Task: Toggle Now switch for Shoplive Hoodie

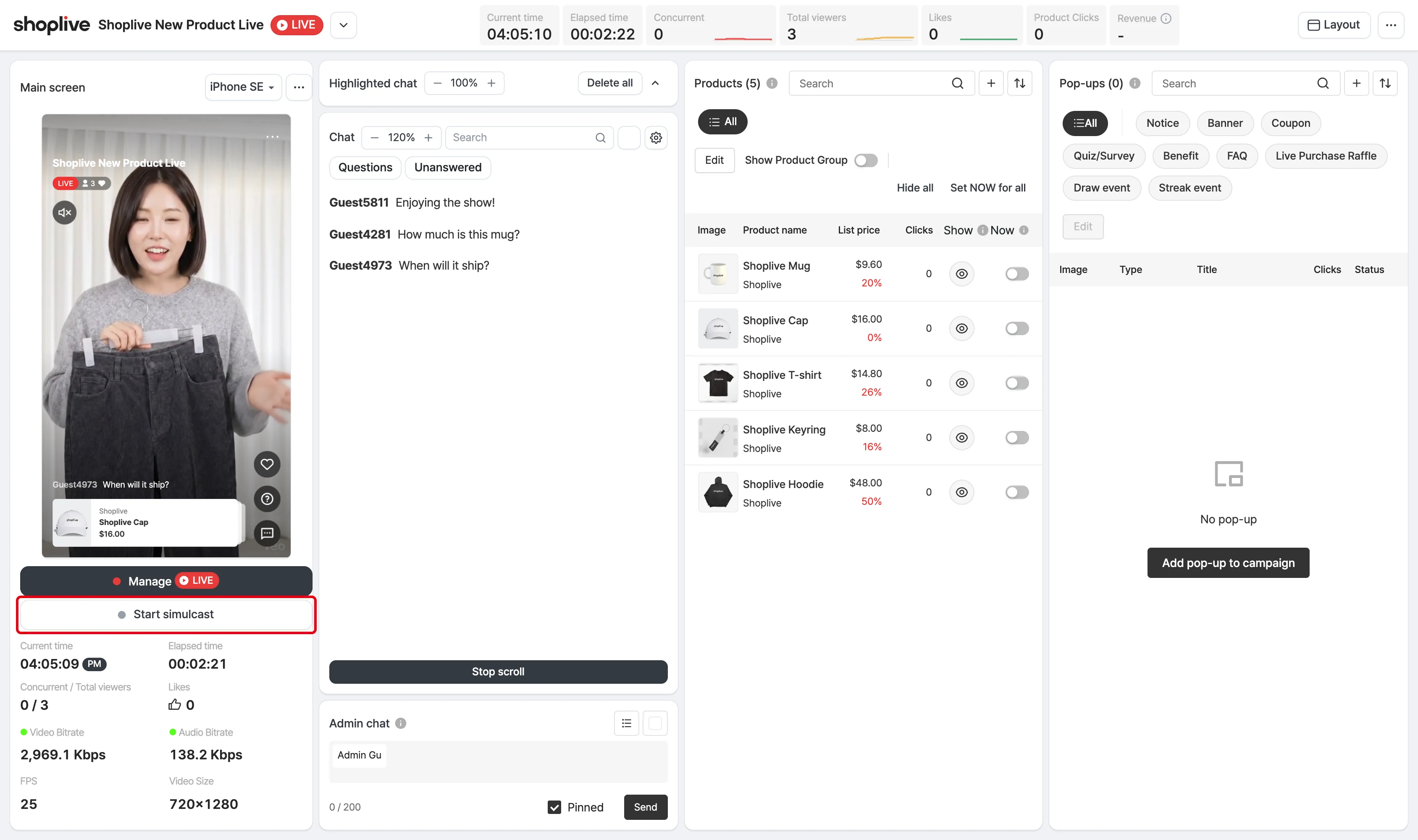Action: 1017,493
